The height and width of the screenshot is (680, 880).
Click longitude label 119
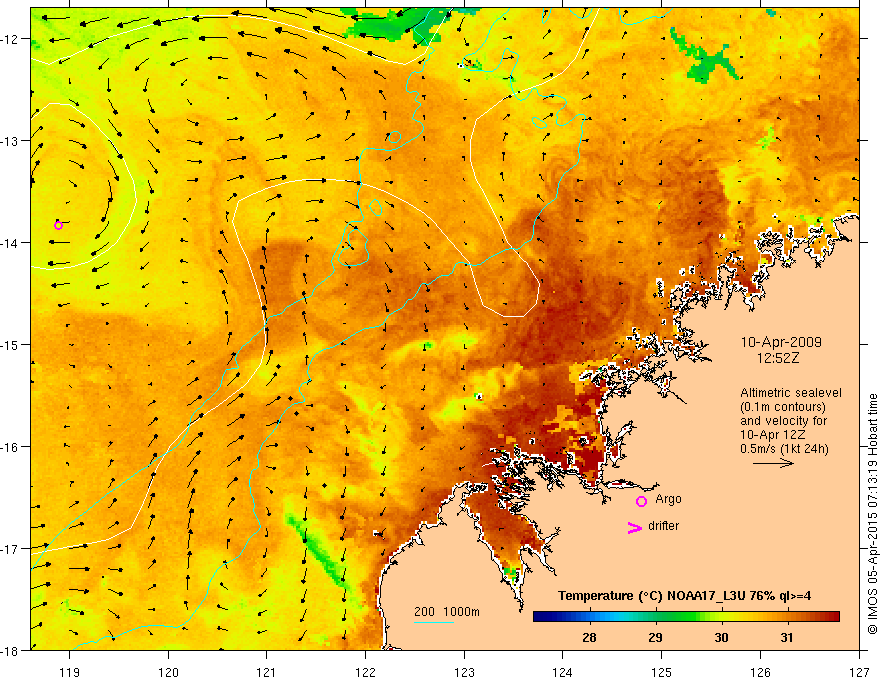[70, 672]
